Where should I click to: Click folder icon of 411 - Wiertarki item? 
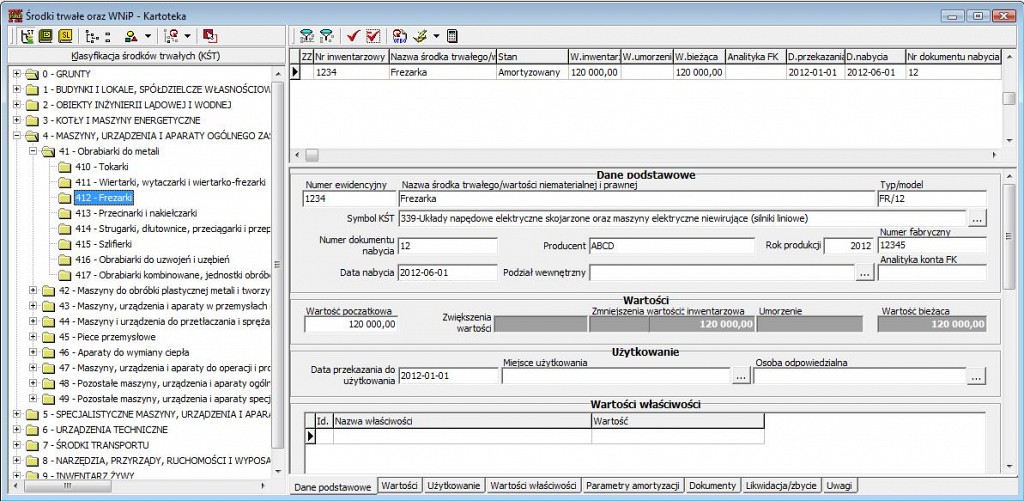tap(64, 182)
